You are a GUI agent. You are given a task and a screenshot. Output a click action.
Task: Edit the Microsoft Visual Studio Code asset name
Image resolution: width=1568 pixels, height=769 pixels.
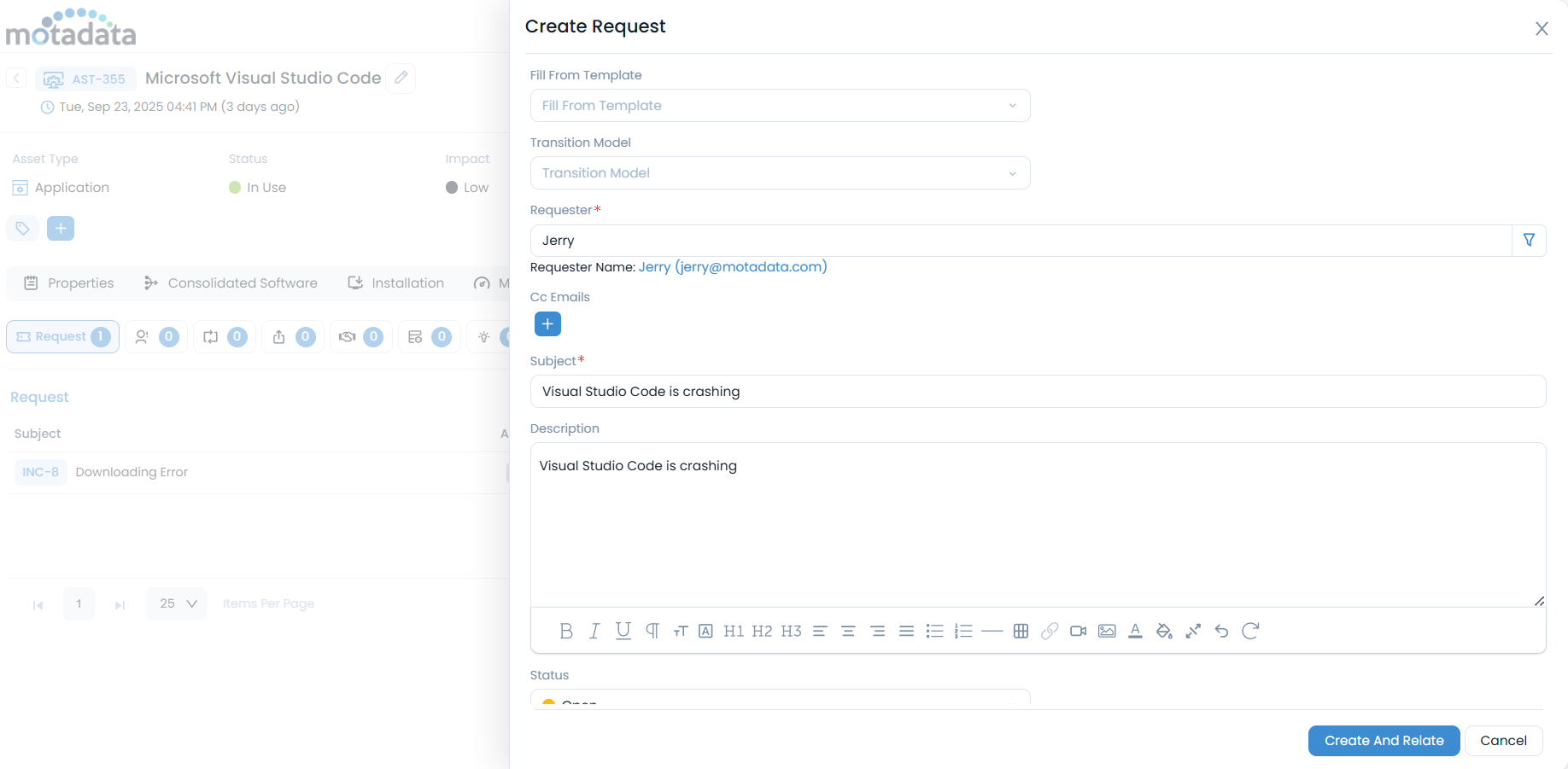[x=401, y=78]
